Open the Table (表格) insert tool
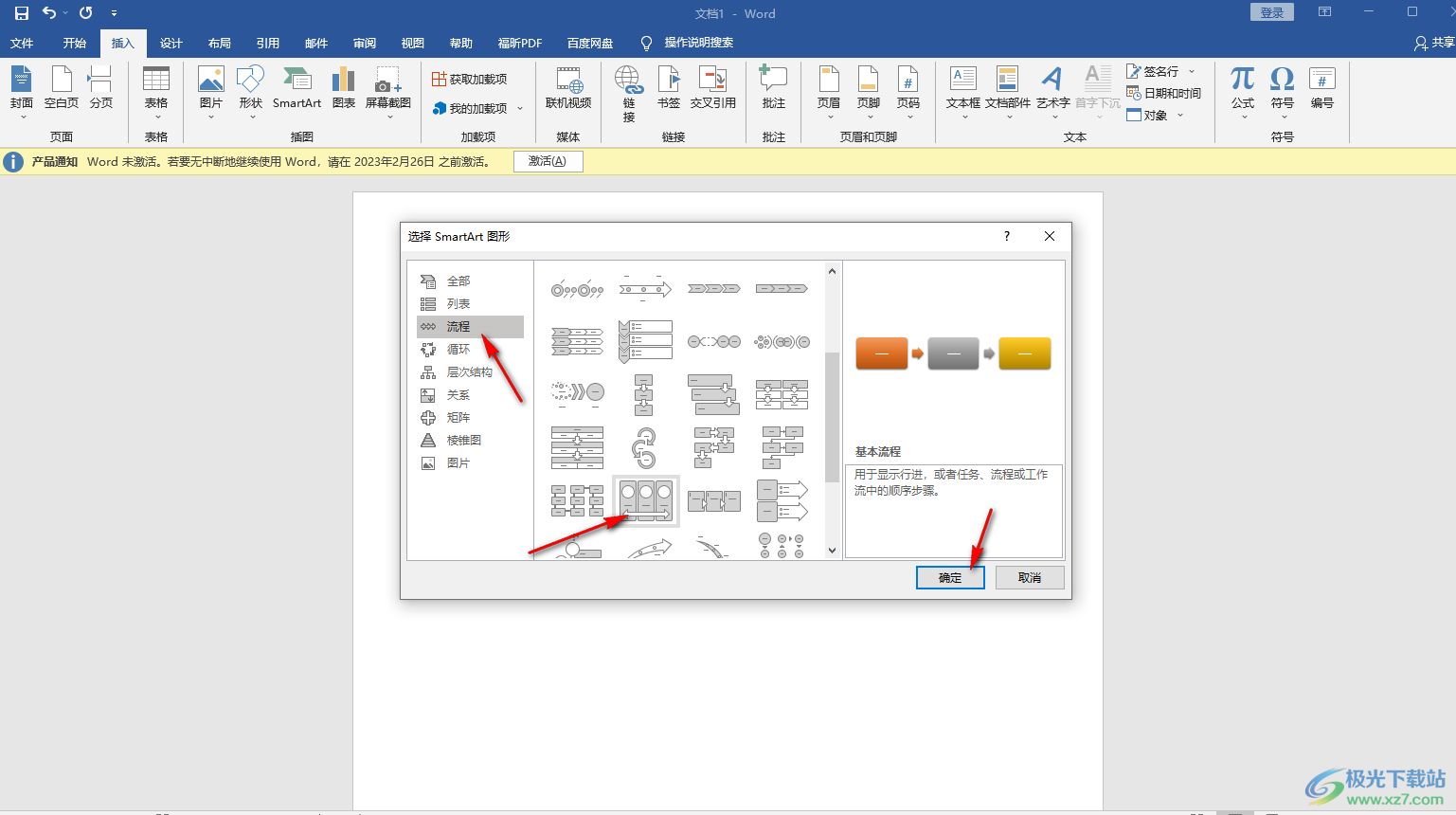The width and height of the screenshot is (1456, 815). pos(156,92)
